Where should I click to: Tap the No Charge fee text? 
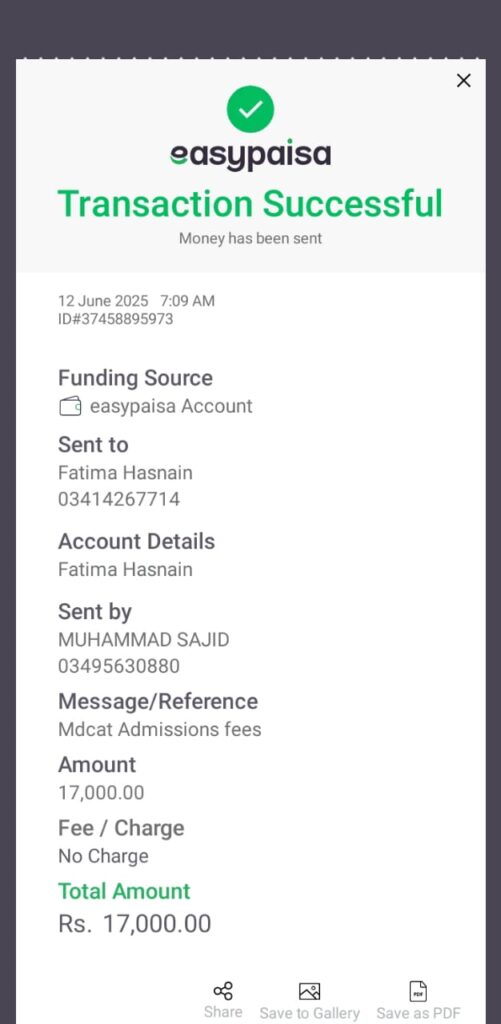point(103,856)
